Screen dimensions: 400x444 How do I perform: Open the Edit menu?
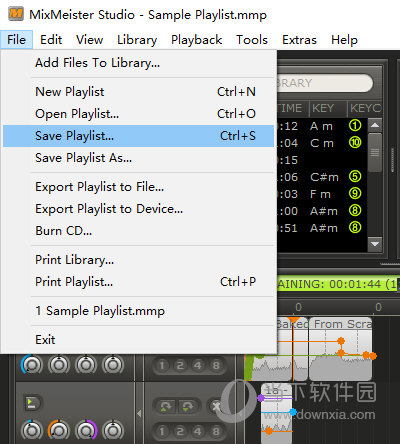point(51,40)
